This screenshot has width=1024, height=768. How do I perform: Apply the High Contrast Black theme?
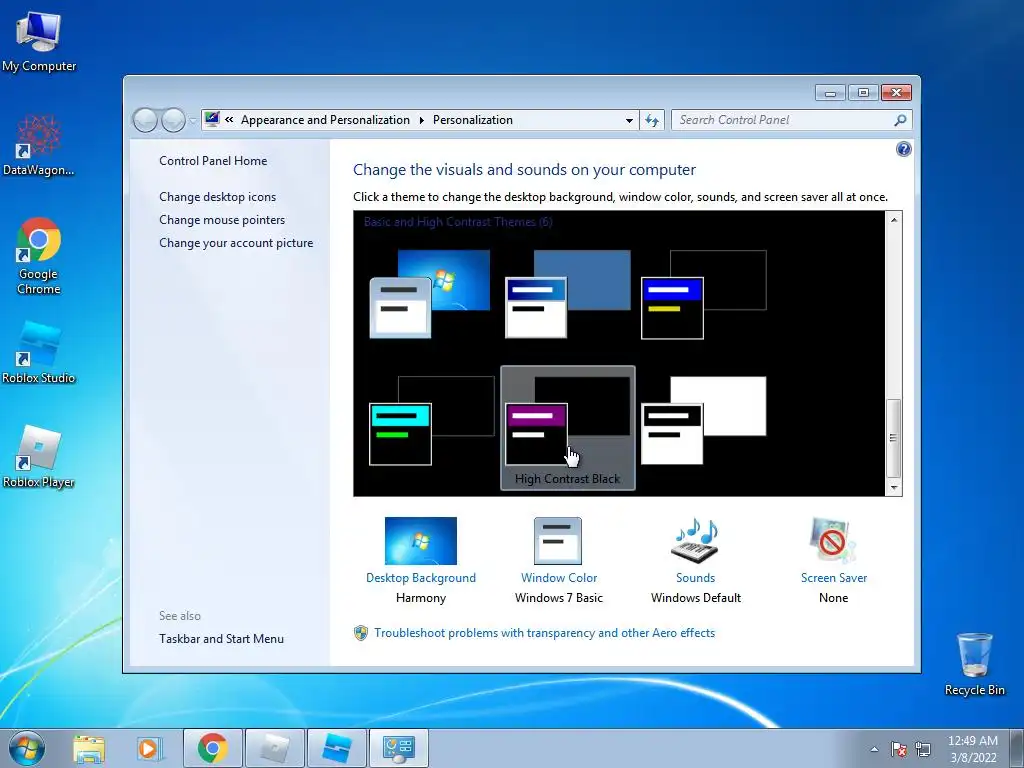click(568, 428)
